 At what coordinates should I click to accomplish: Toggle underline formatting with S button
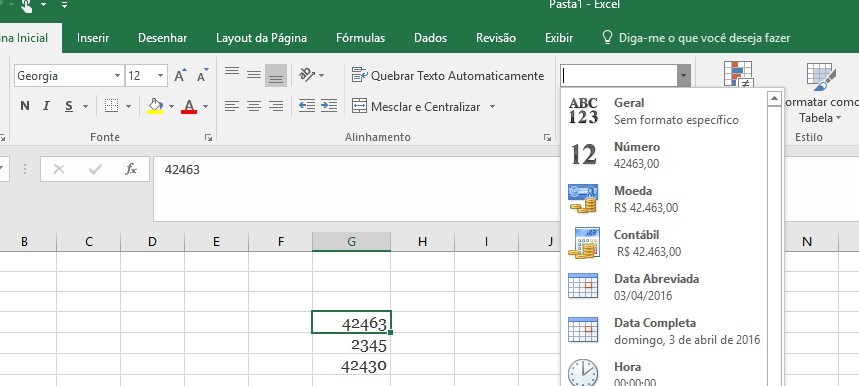[68, 106]
